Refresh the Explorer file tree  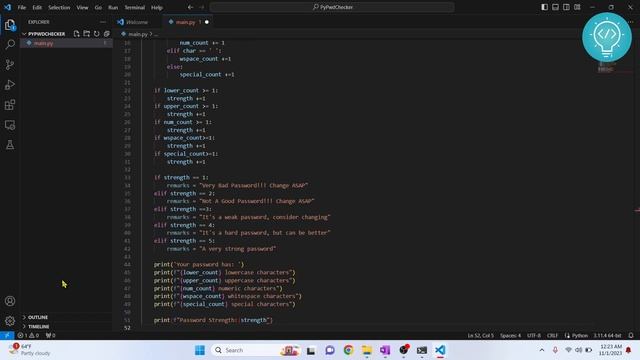[96, 34]
